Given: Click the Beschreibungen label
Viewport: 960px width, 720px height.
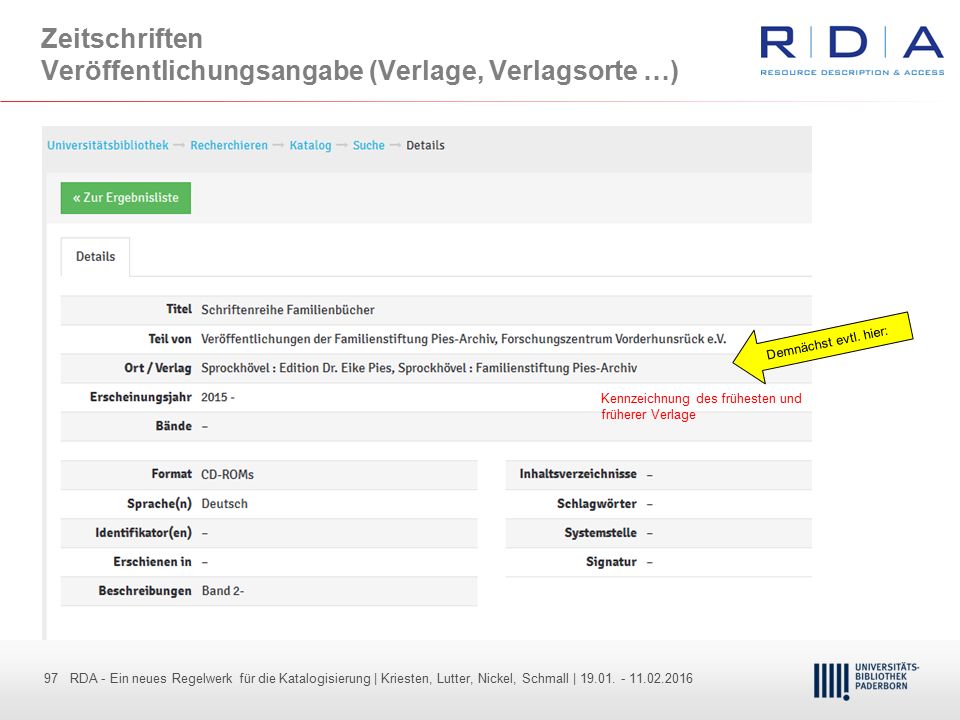Looking at the screenshot, I should point(145,591).
